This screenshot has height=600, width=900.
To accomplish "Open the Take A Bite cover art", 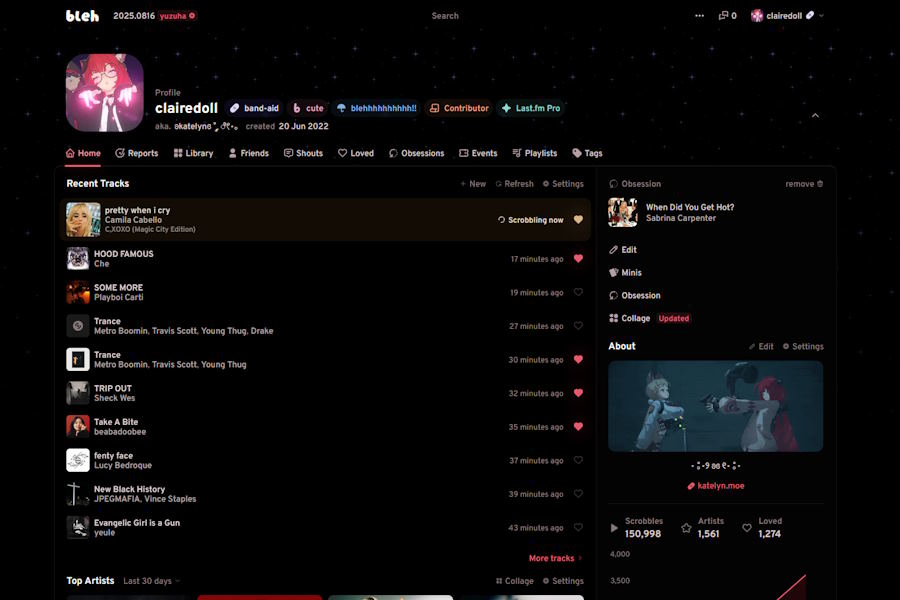I will (77, 427).
